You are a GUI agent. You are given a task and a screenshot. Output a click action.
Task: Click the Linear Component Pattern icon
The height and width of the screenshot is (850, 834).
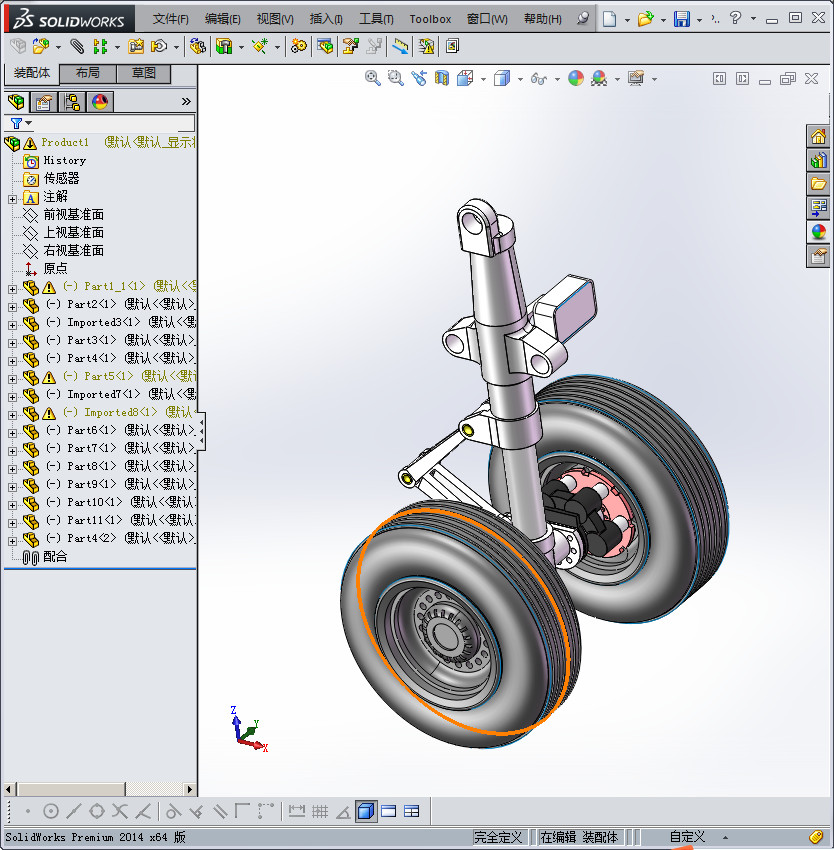point(100,47)
